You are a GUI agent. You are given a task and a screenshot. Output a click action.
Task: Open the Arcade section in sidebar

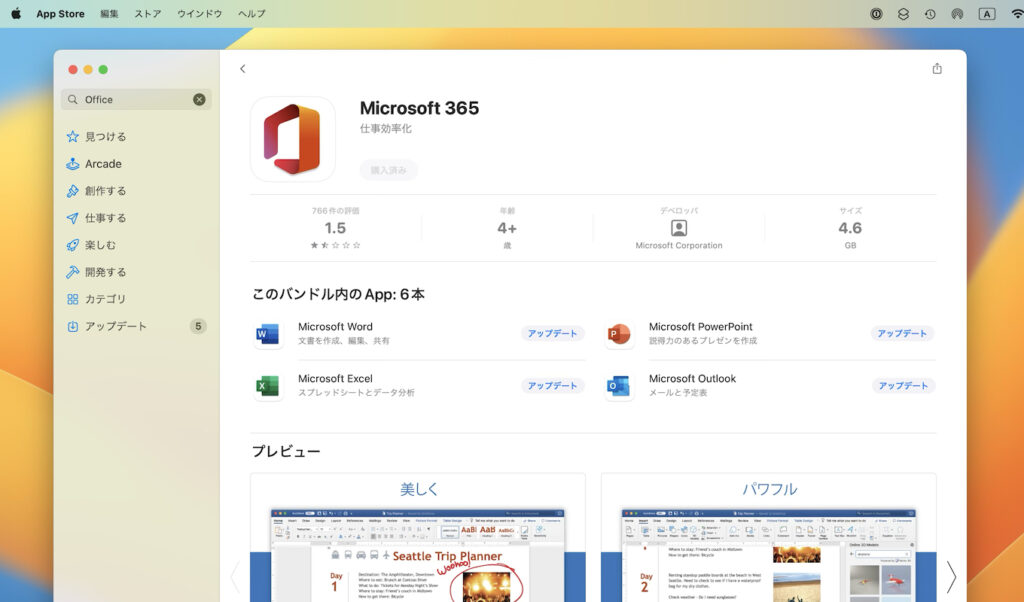(x=102, y=164)
